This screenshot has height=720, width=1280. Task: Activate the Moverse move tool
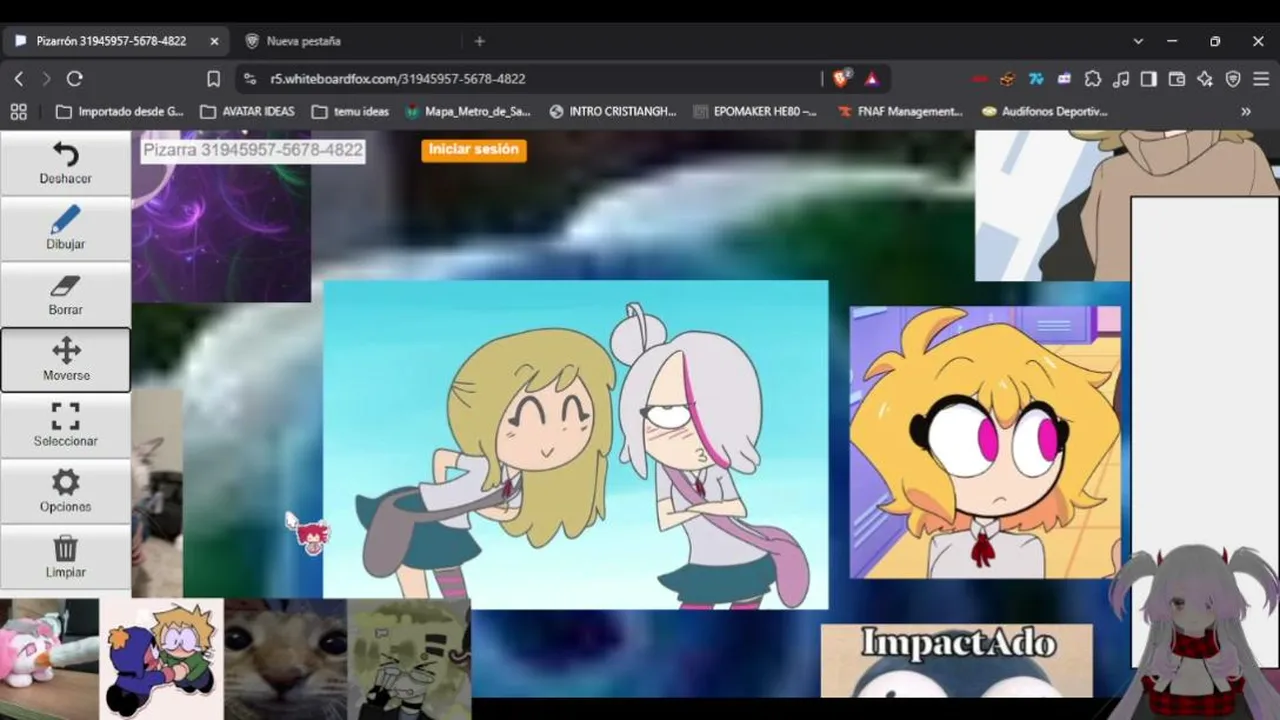coord(65,360)
